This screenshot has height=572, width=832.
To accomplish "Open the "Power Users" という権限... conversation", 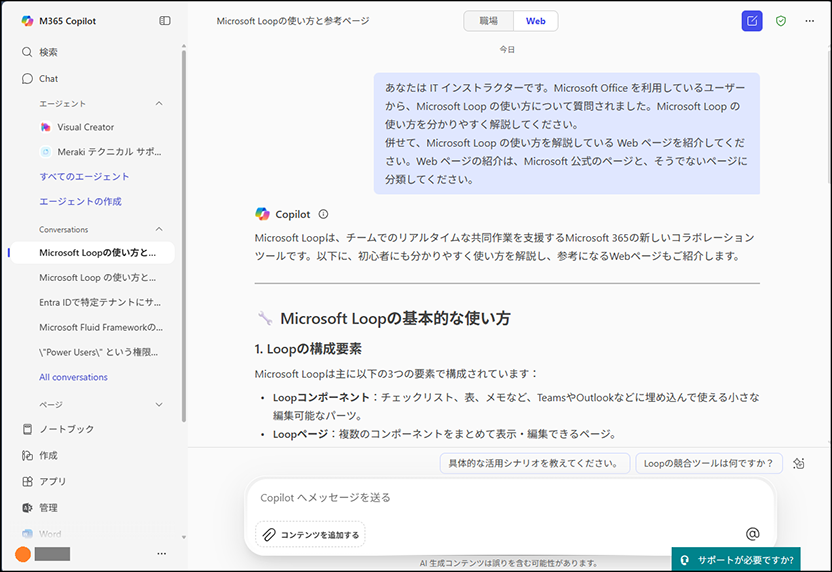I will coord(98,352).
